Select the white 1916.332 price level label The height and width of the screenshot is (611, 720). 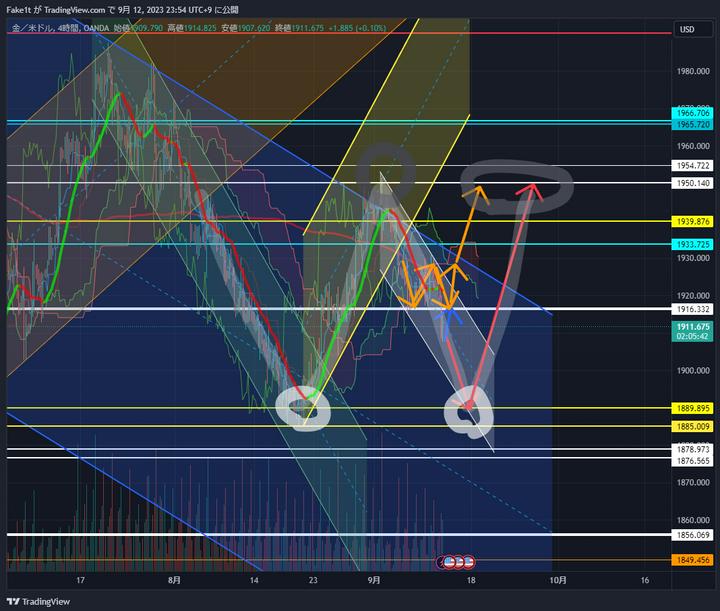tap(693, 310)
